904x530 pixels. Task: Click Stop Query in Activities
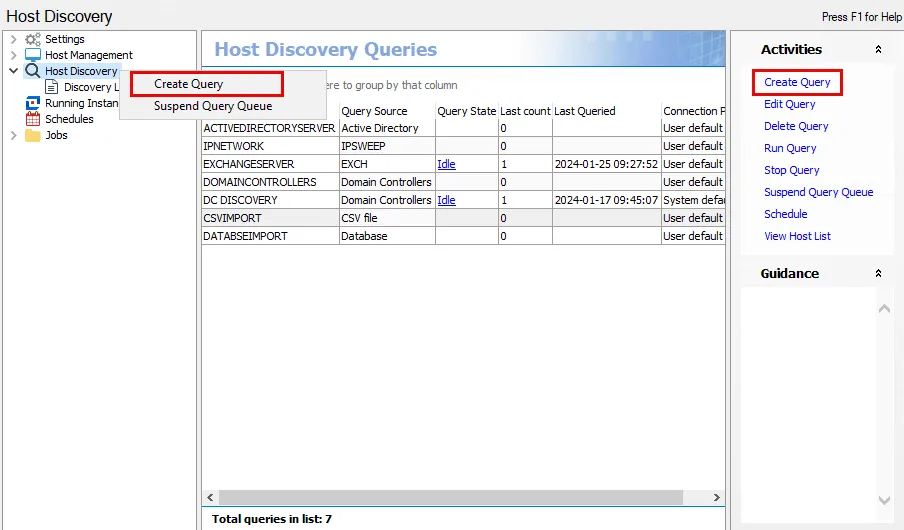[x=792, y=170]
